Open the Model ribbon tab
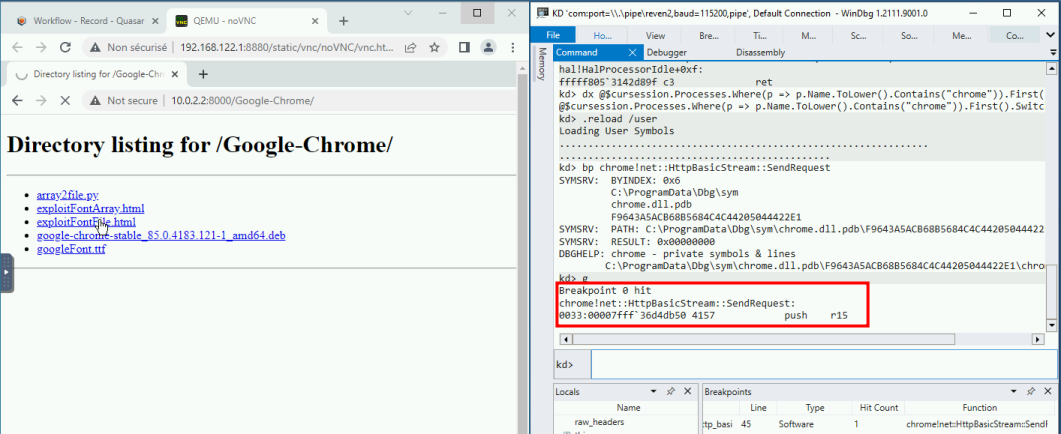This screenshot has height=434, width=1061. click(808, 35)
